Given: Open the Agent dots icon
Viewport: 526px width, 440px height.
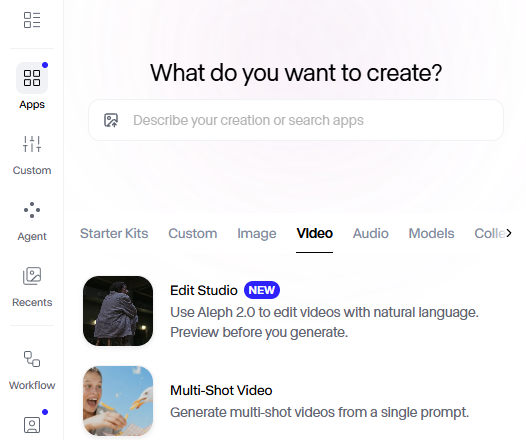Looking at the screenshot, I should pos(32,210).
